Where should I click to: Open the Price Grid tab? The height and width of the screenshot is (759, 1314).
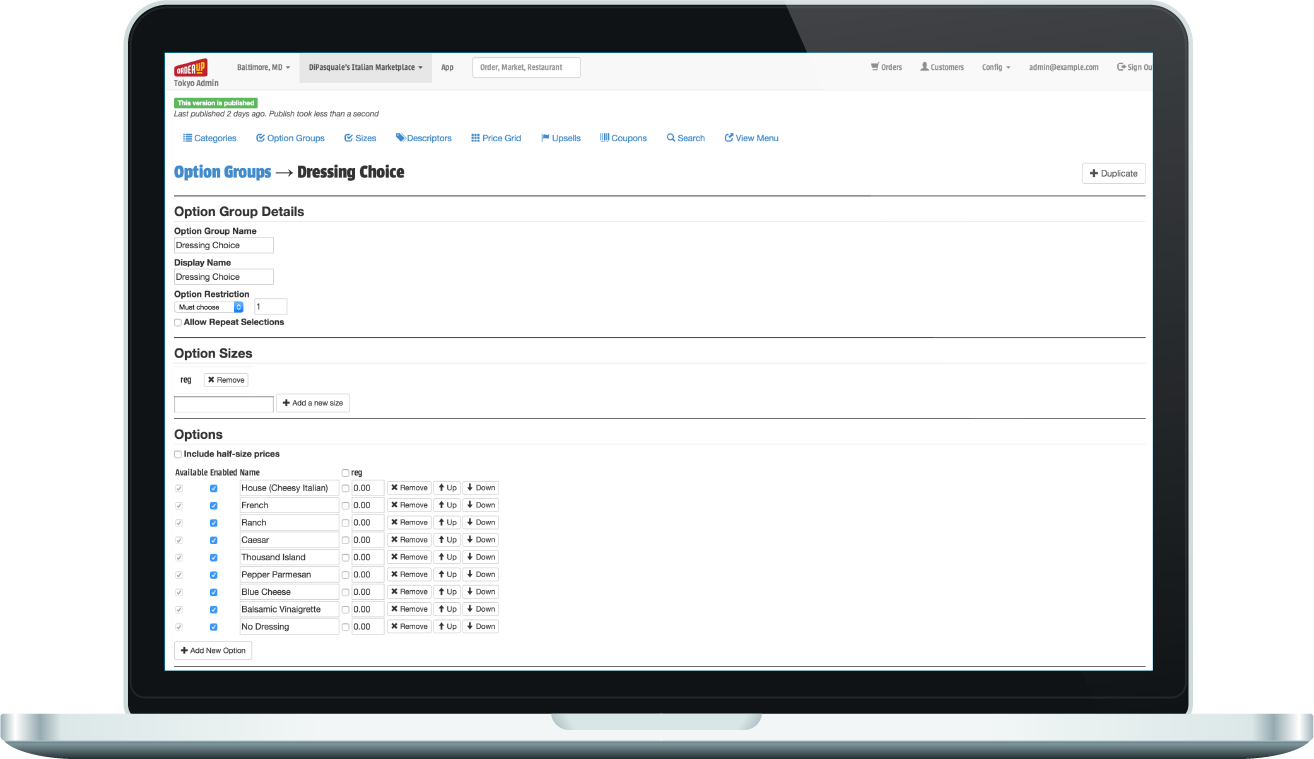496,138
